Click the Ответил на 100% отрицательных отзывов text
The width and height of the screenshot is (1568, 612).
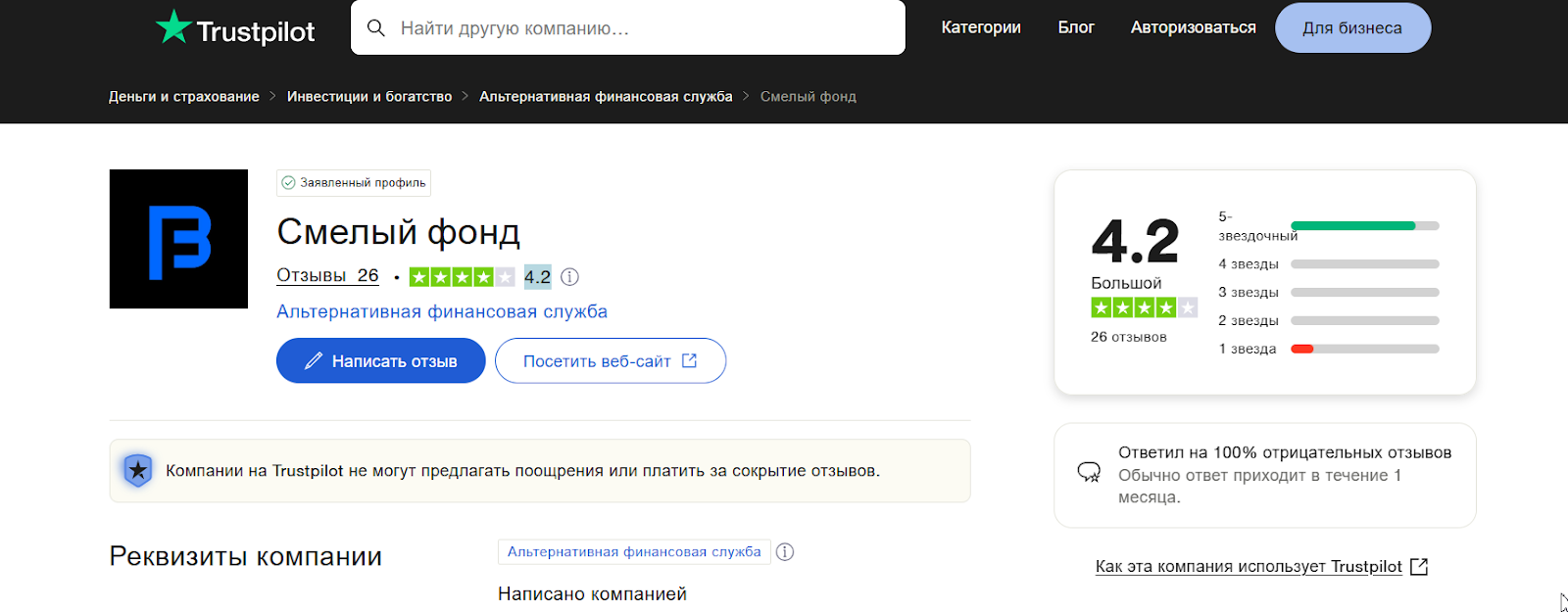pos(1285,452)
